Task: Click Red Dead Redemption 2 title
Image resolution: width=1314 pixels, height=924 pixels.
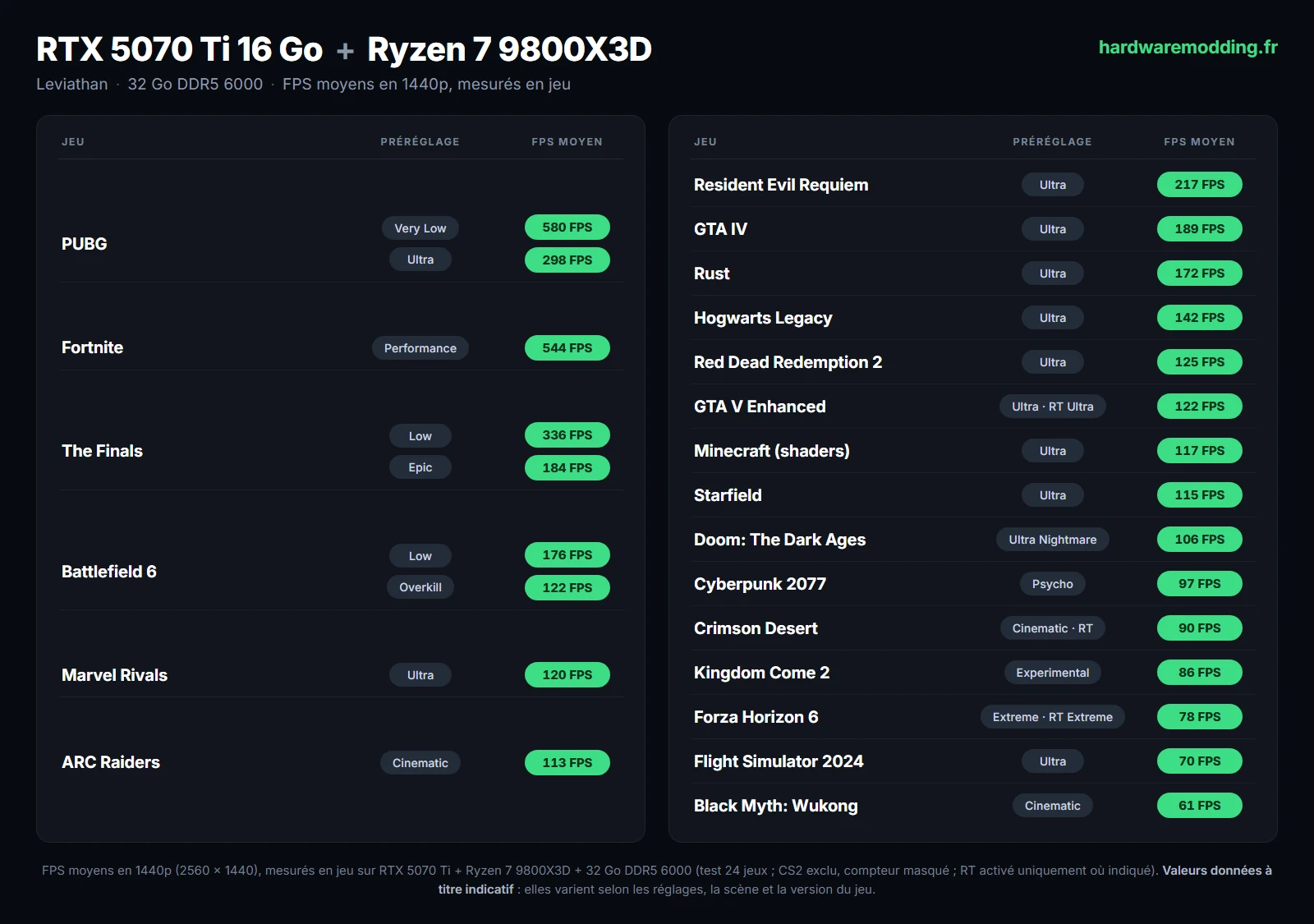Action: coord(788,362)
